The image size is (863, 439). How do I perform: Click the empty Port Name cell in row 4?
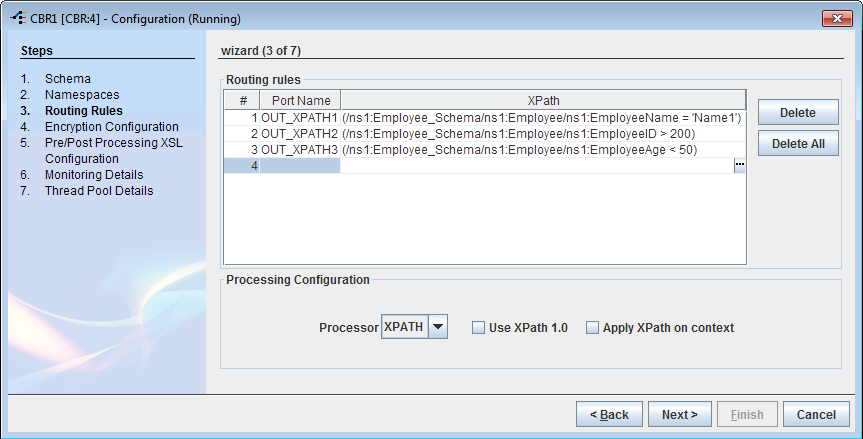(299, 166)
